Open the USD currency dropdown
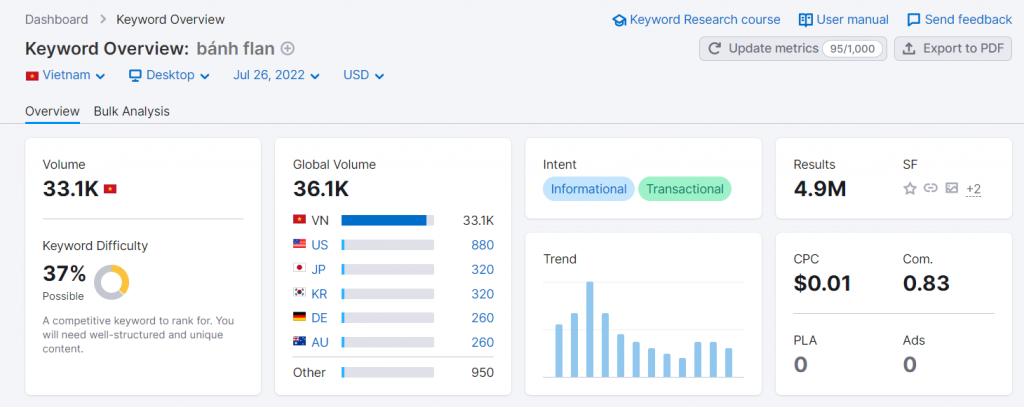The width and height of the screenshot is (1024, 407). pyautogui.click(x=364, y=75)
